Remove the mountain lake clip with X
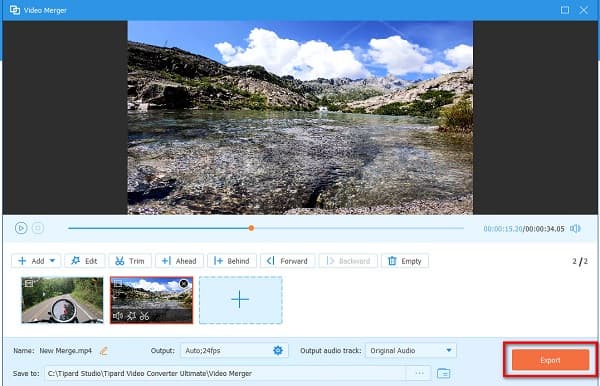Image resolution: width=600 pixels, height=386 pixels. coord(184,283)
